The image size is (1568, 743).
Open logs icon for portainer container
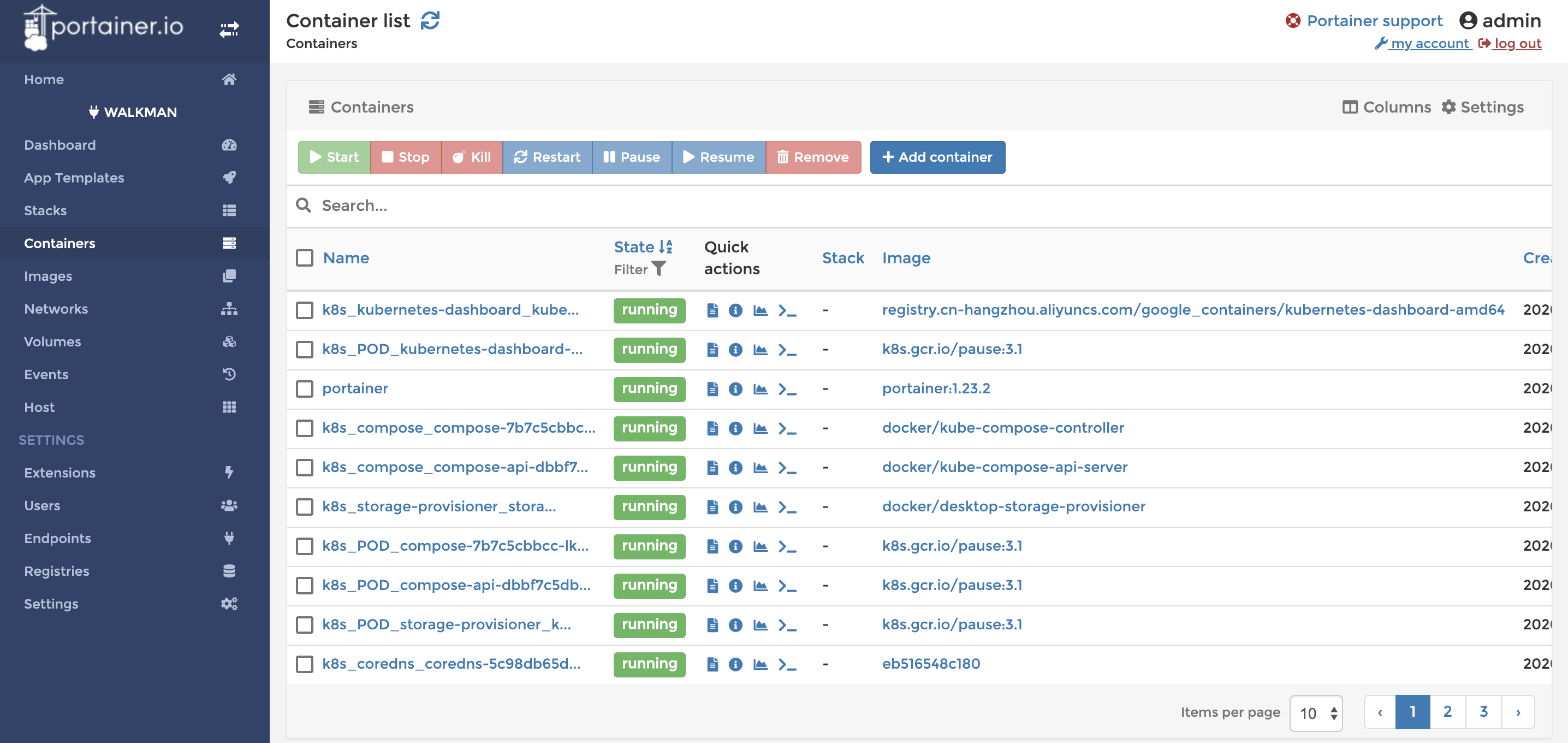pos(712,388)
